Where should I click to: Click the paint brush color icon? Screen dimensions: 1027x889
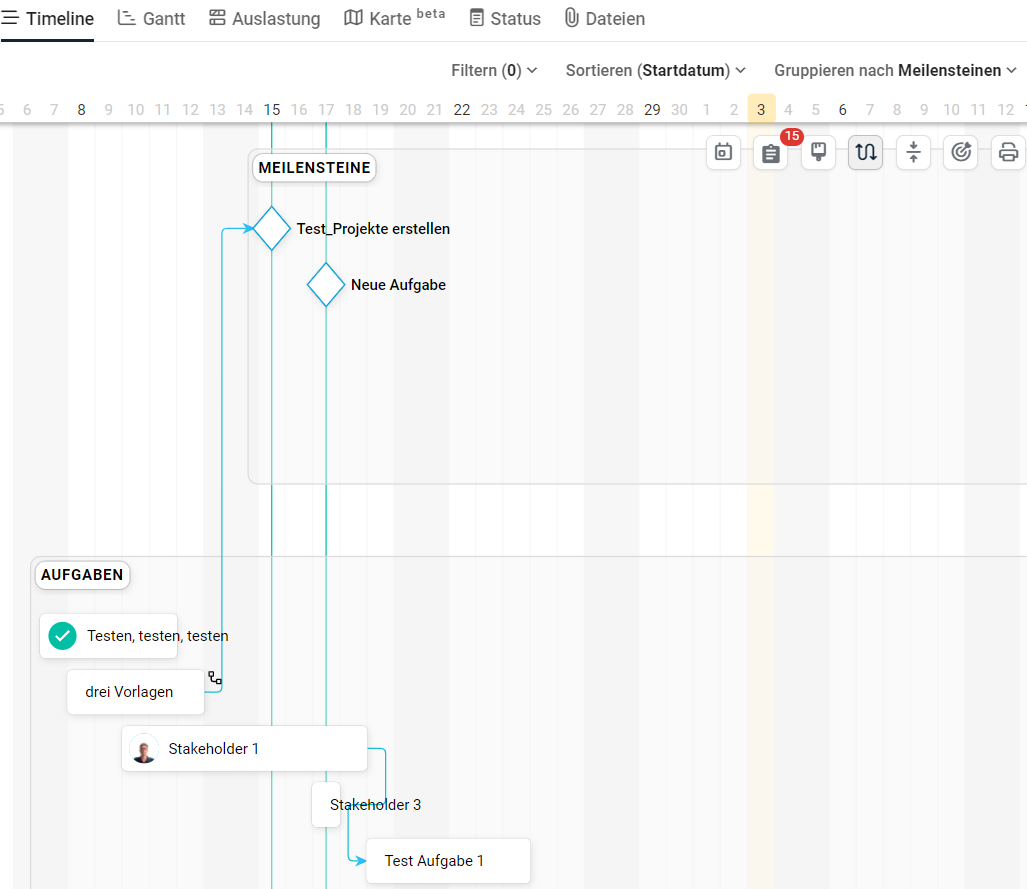click(818, 153)
